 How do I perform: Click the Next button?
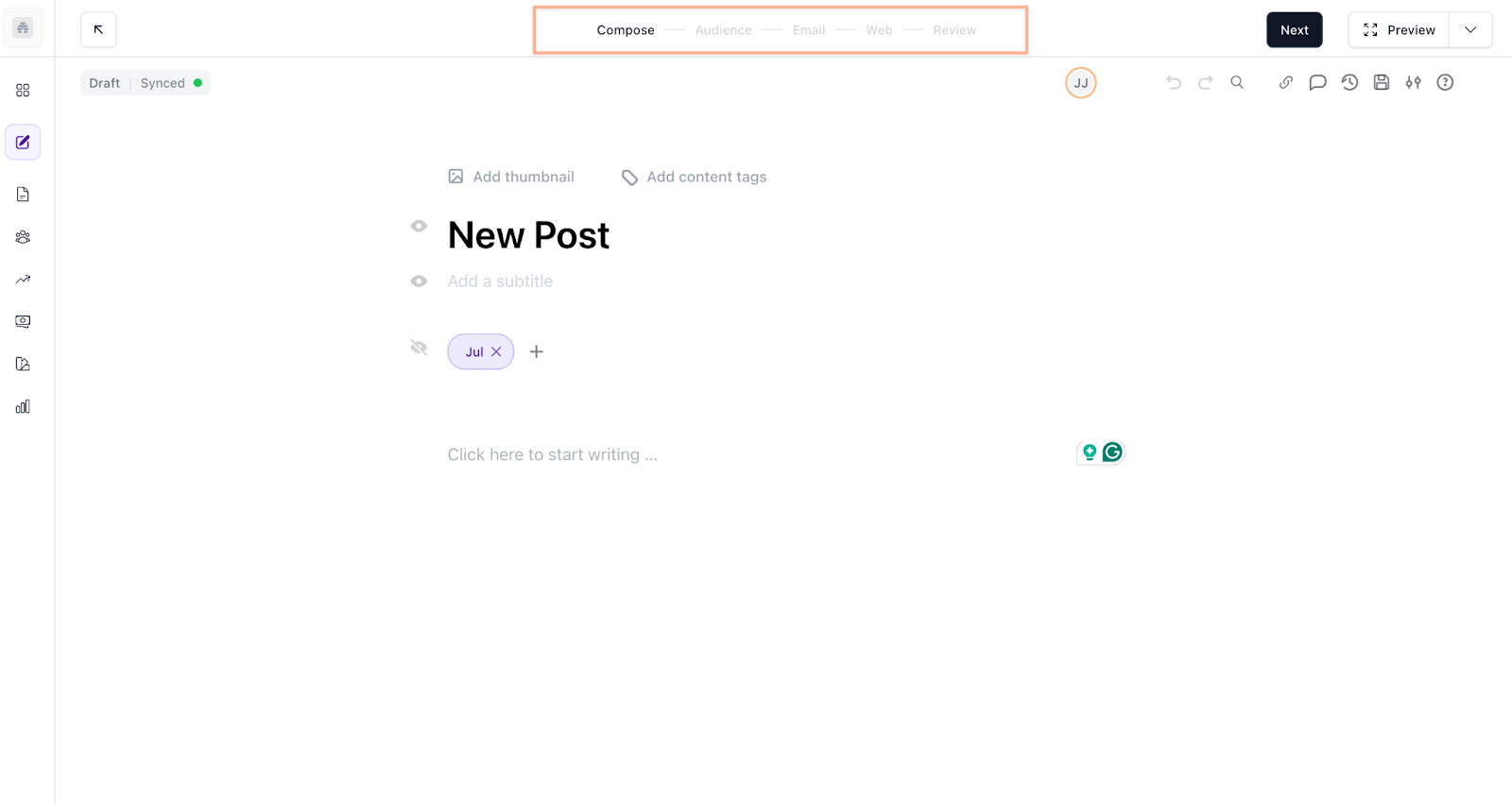pyautogui.click(x=1294, y=30)
